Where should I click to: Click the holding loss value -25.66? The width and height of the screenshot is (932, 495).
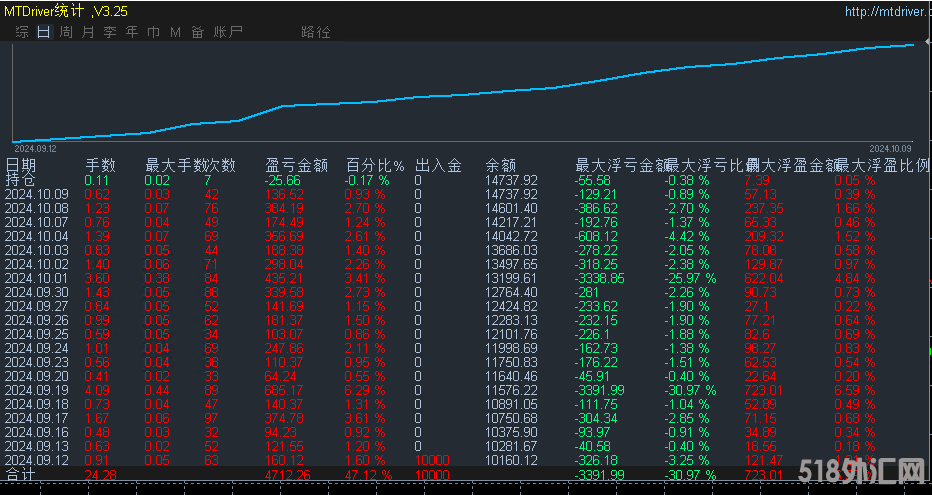(x=282, y=181)
